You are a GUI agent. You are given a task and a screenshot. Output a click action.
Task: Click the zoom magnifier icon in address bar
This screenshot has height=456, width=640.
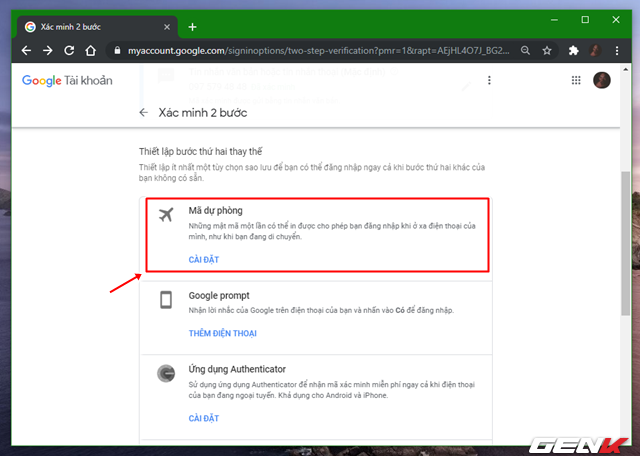point(525,51)
